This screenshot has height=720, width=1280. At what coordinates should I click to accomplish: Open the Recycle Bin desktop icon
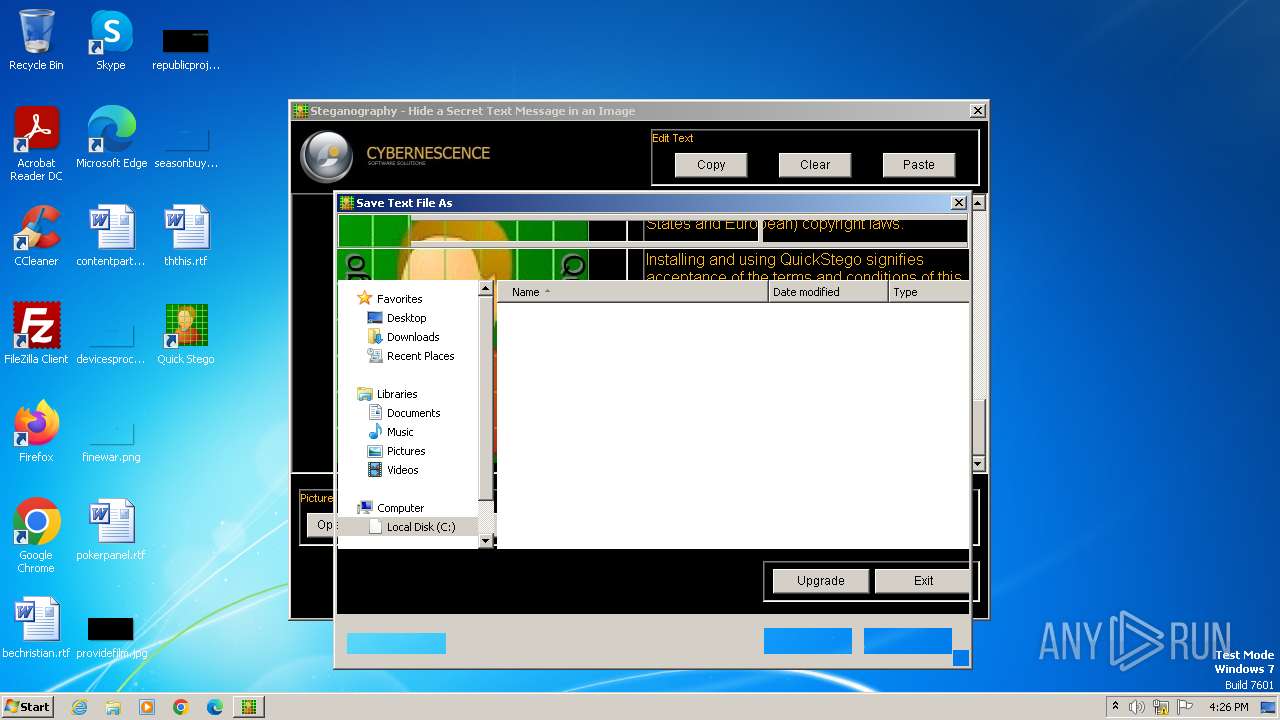[x=36, y=42]
